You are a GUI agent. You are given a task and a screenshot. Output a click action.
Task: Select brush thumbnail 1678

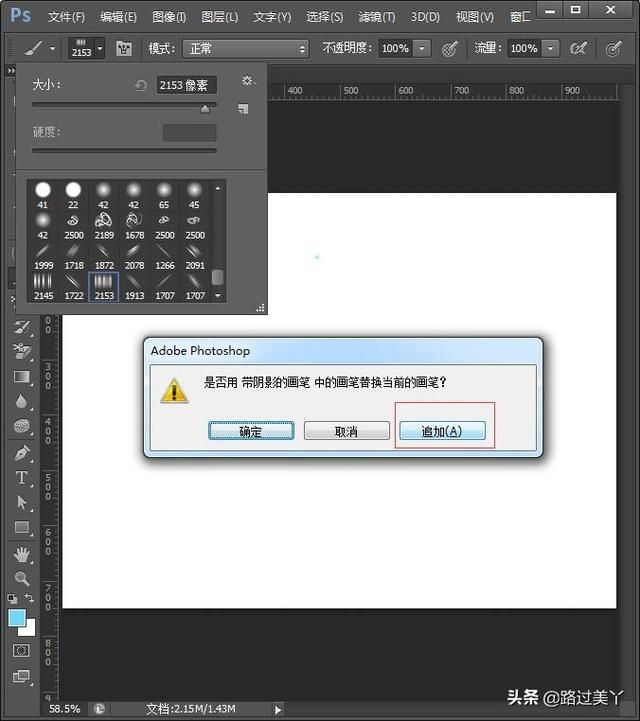(x=134, y=226)
